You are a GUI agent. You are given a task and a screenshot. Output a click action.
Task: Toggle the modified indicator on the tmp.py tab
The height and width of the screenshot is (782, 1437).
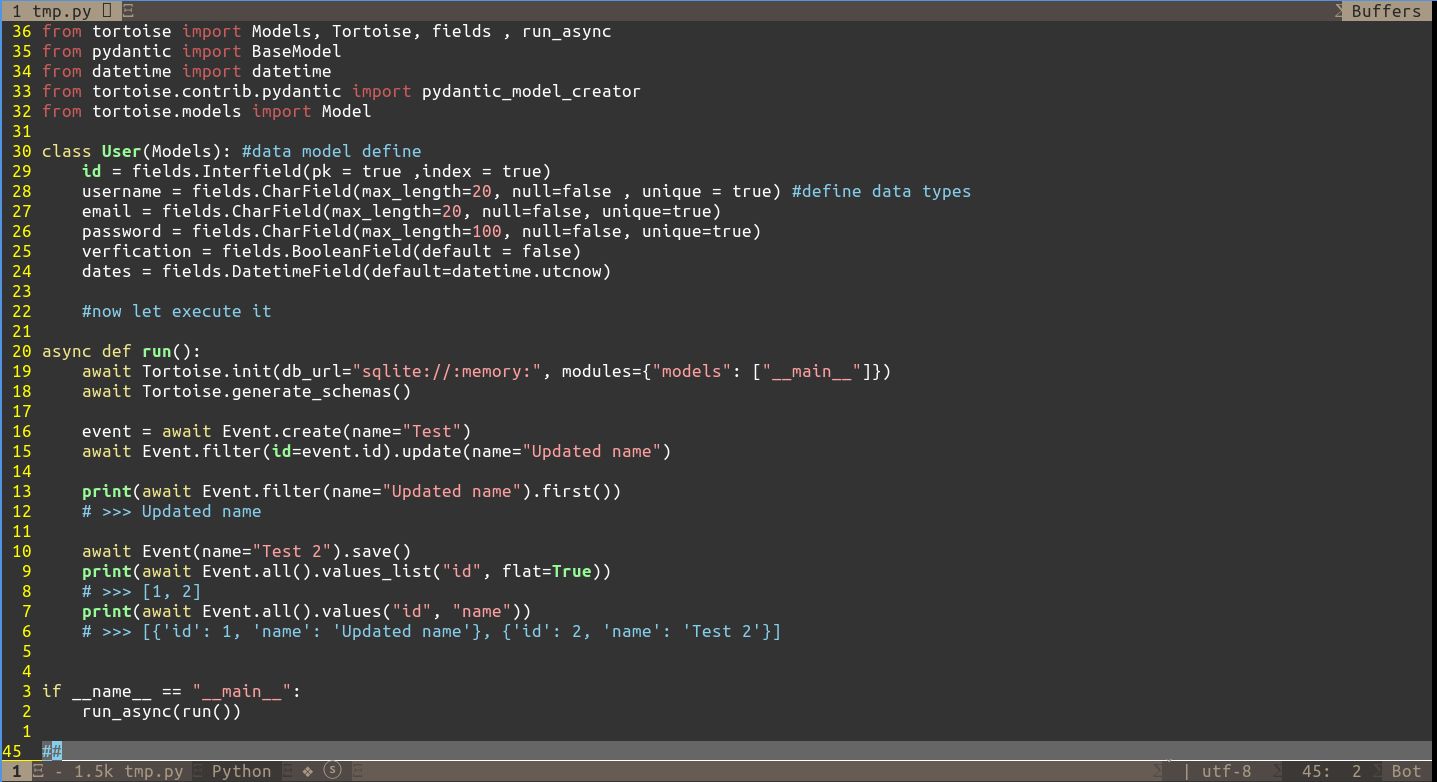(x=107, y=10)
